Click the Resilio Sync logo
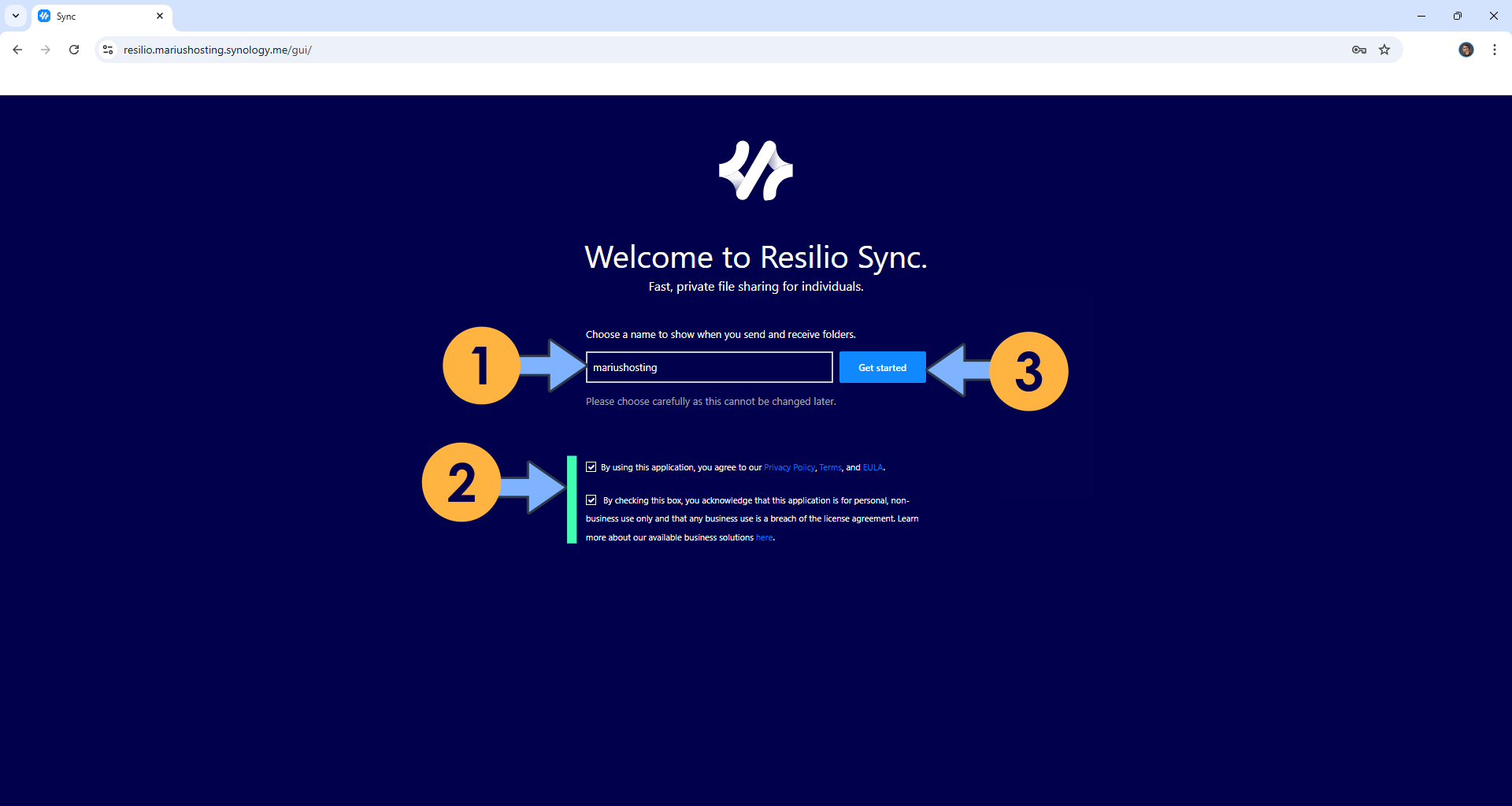 coord(756,170)
